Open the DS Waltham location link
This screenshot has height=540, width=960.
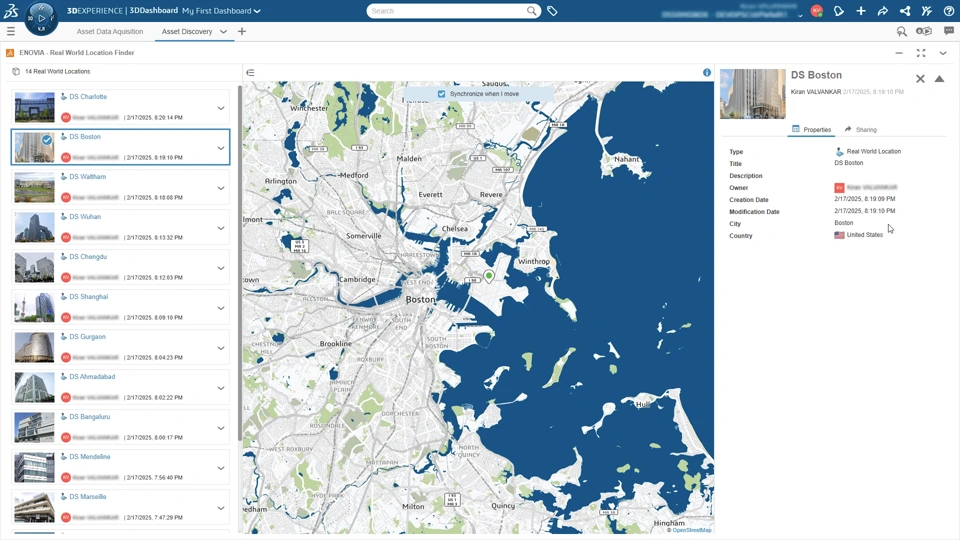coord(88,176)
